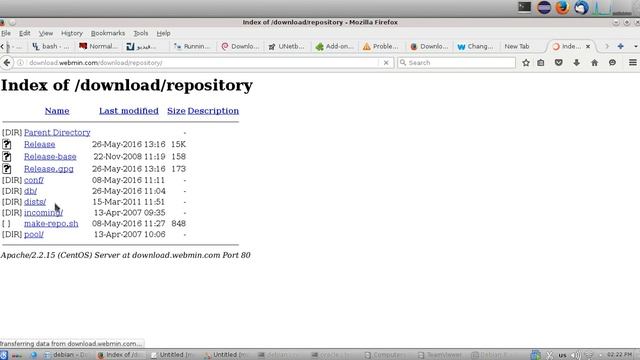The image size is (640, 360).
Task: Click the volume icon in system tray
Action: tap(576, 355)
